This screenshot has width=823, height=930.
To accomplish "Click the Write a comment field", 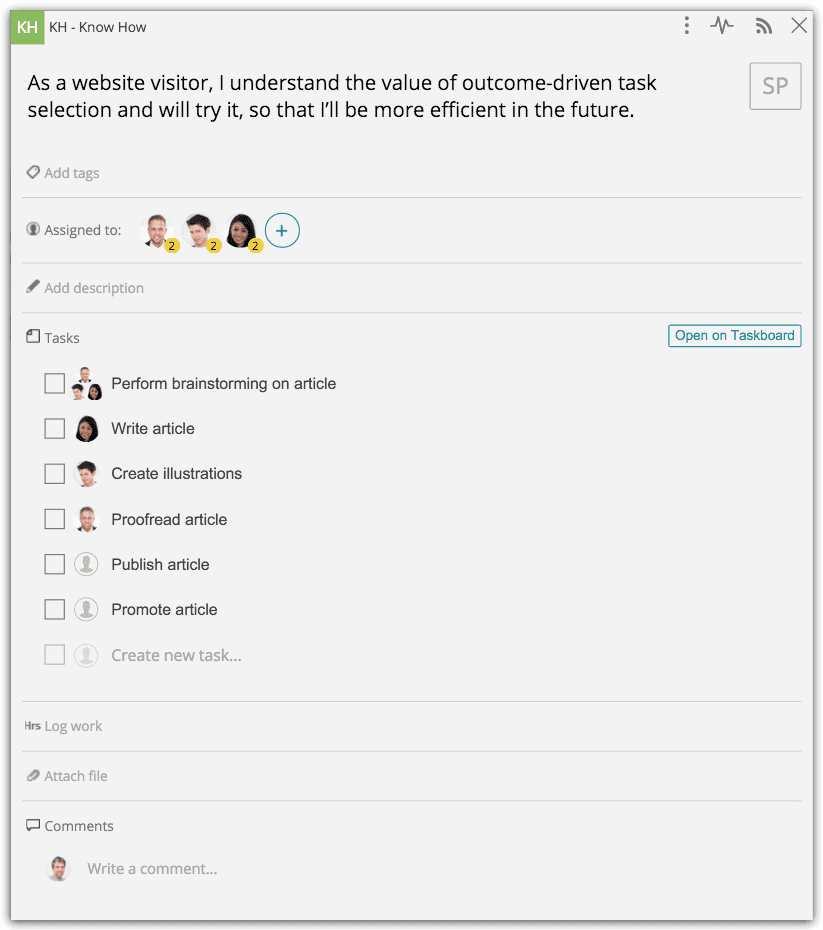I will pos(152,869).
